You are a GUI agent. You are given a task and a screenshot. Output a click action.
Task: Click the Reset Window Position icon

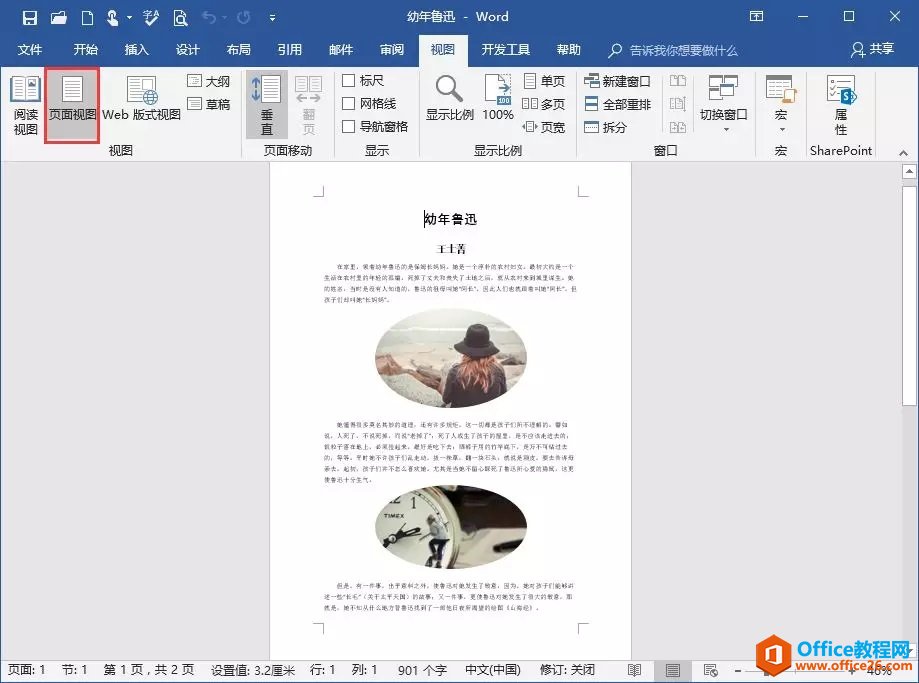pyautogui.click(x=678, y=127)
